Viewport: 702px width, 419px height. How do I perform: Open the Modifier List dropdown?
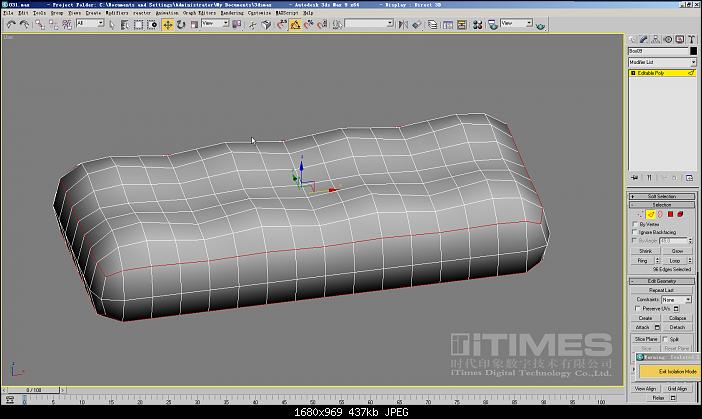662,62
